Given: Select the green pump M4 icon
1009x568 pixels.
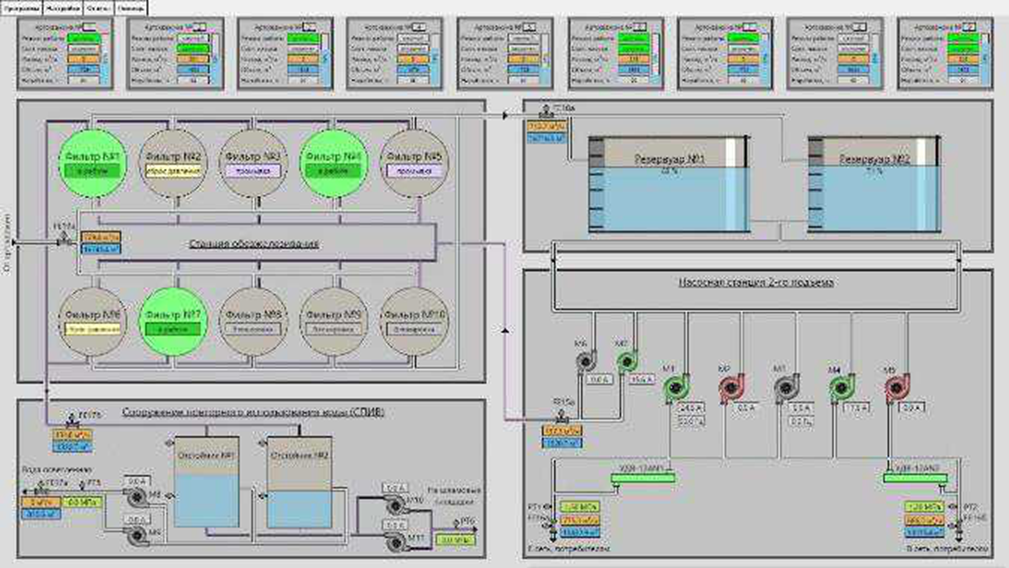Looking at the screenshot, I should click(840, 387).
